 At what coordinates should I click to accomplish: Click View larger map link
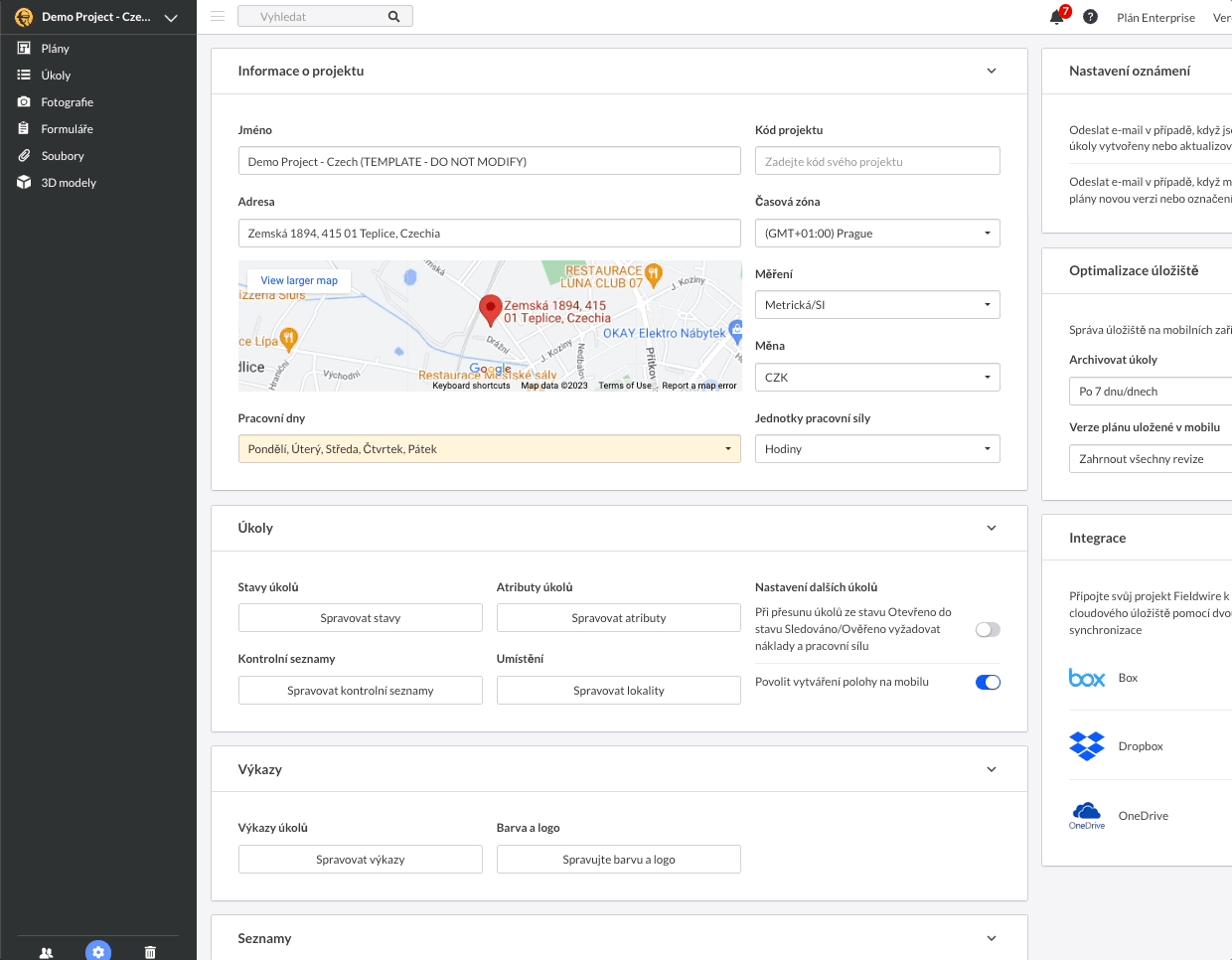[299, 280]
